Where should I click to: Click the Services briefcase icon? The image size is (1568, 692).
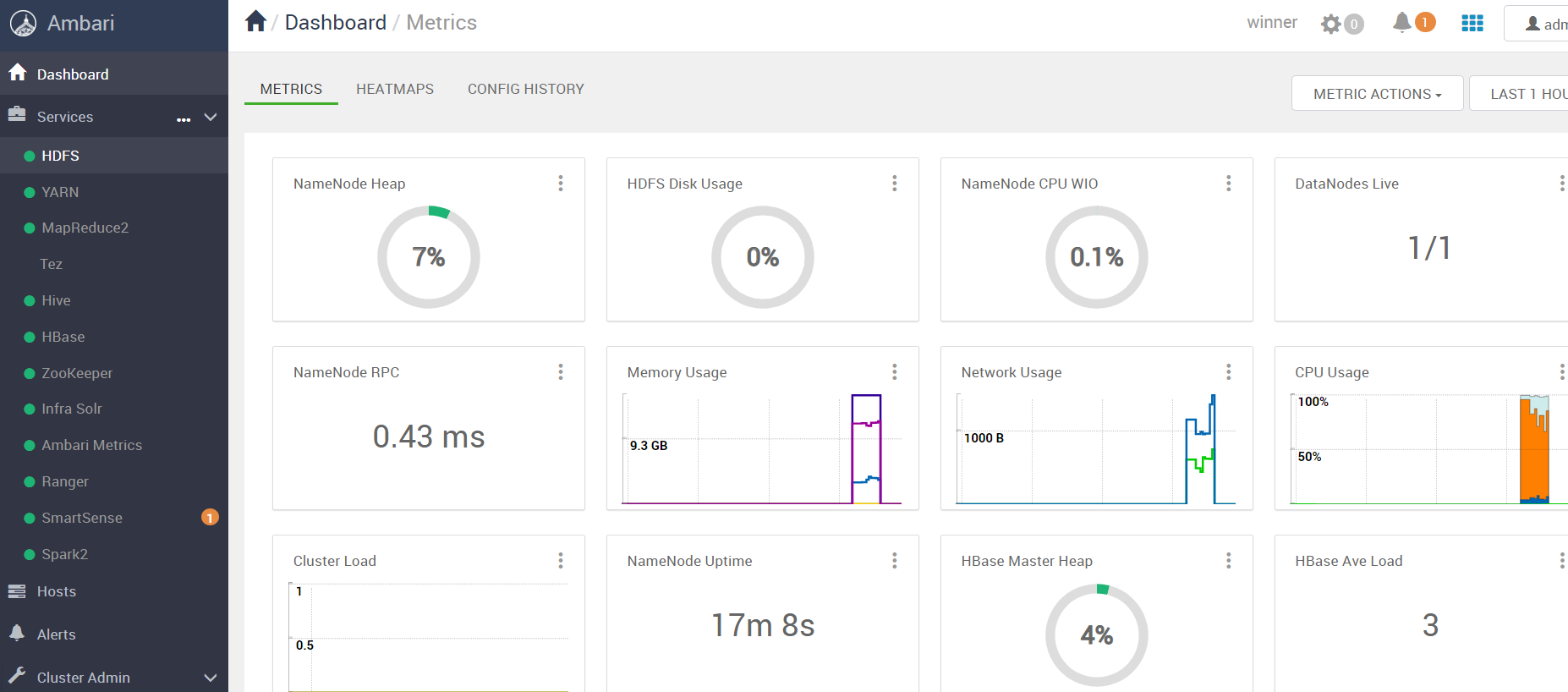tap(17, 115)
